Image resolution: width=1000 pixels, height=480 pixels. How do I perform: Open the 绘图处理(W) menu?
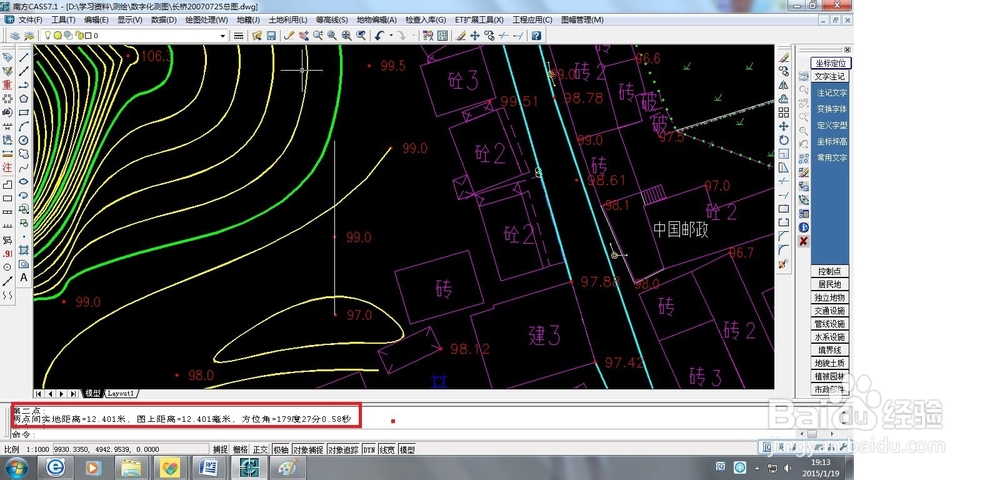point(206,20)
